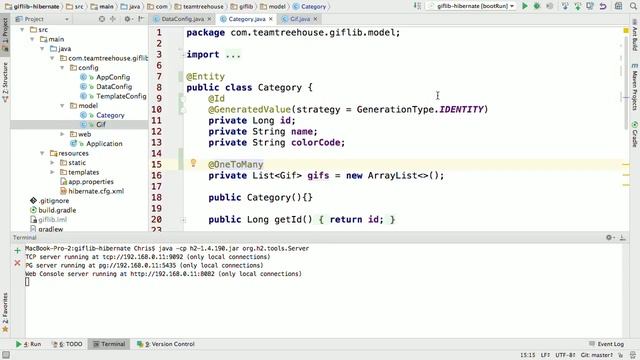Expand the web package arrow
Screen dimensions: 640x360
[62, 134]
